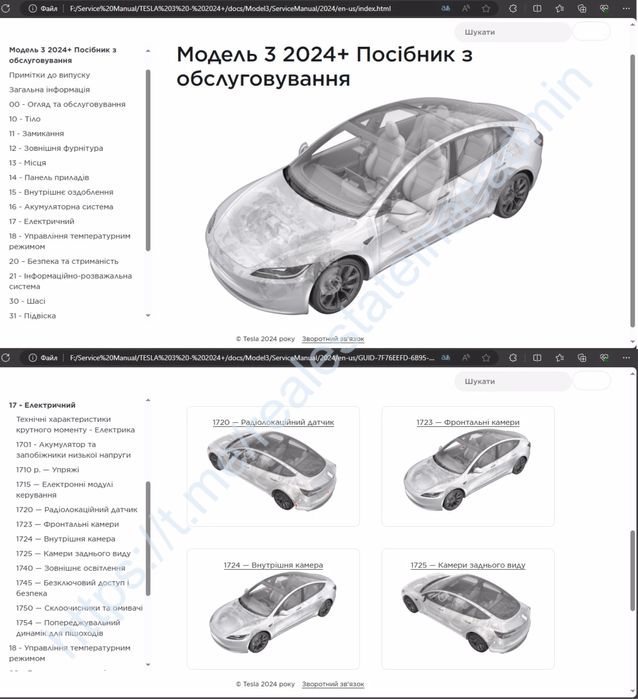Viewport: 638px width, 699px height.
Task: Open 1740 — Зовнішнє освітлення in sidebar
Action: click(x=71, y=568)
